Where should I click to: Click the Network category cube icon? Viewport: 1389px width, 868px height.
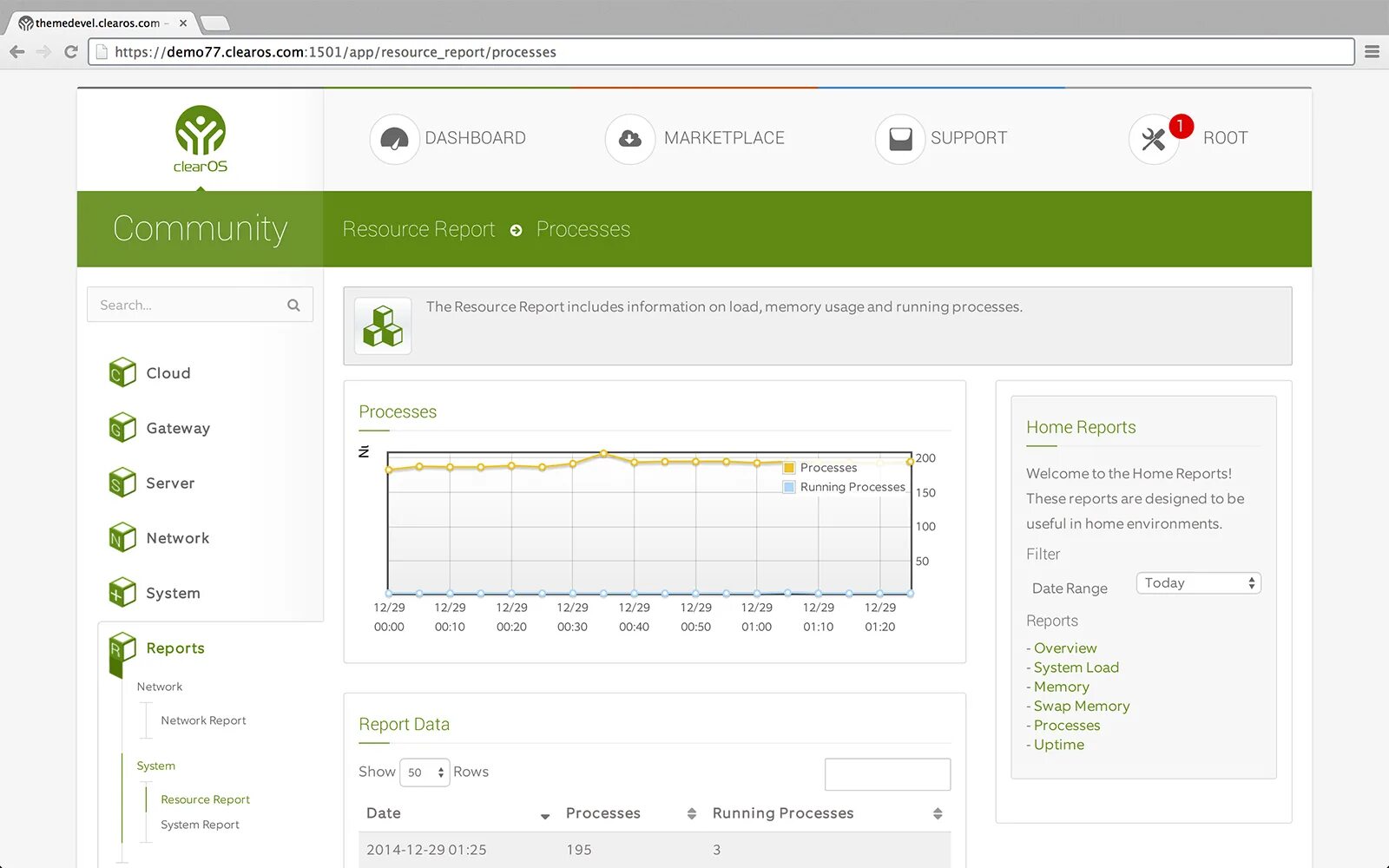click(x=122, y=537)
